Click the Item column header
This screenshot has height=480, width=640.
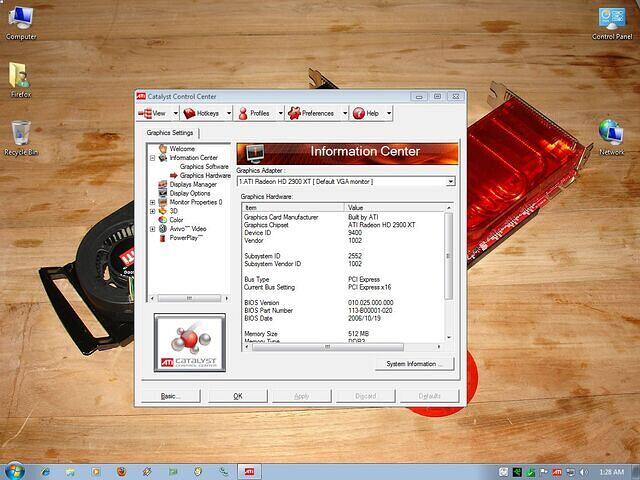tap(293, 207)
